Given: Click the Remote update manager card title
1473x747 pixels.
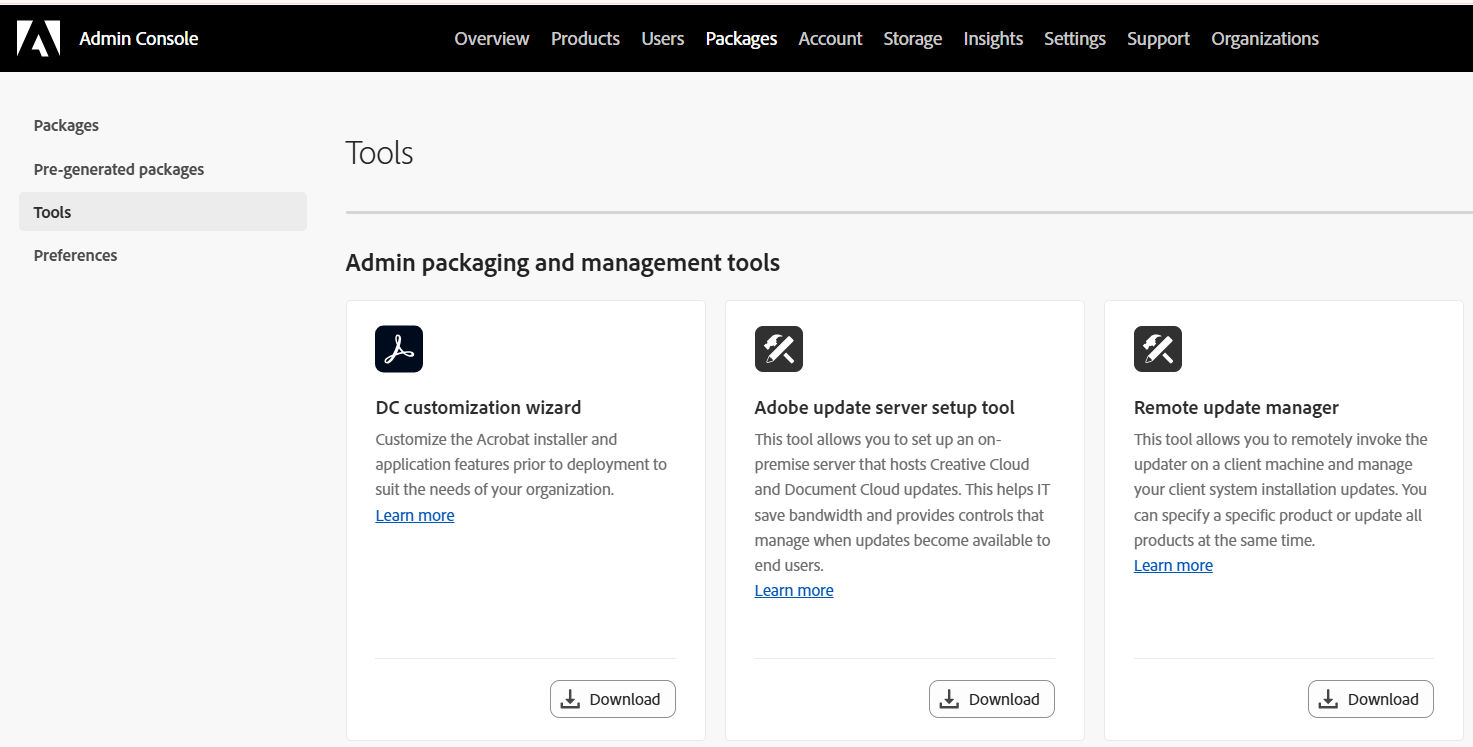Looking at the screenshot, I should [1236, 407].
